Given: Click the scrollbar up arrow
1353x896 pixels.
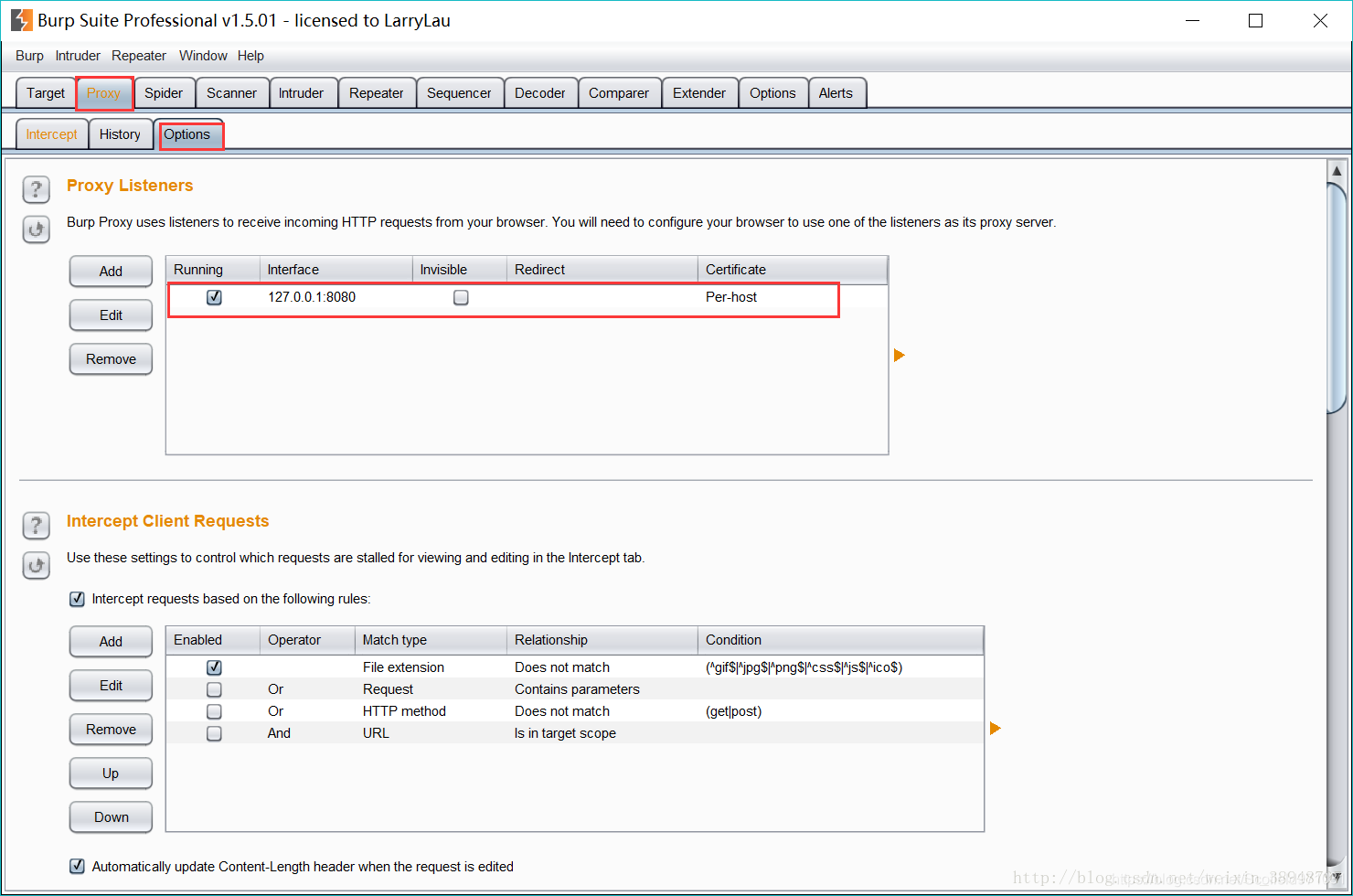Looking at the screenshot, I should pos(1337,170).
